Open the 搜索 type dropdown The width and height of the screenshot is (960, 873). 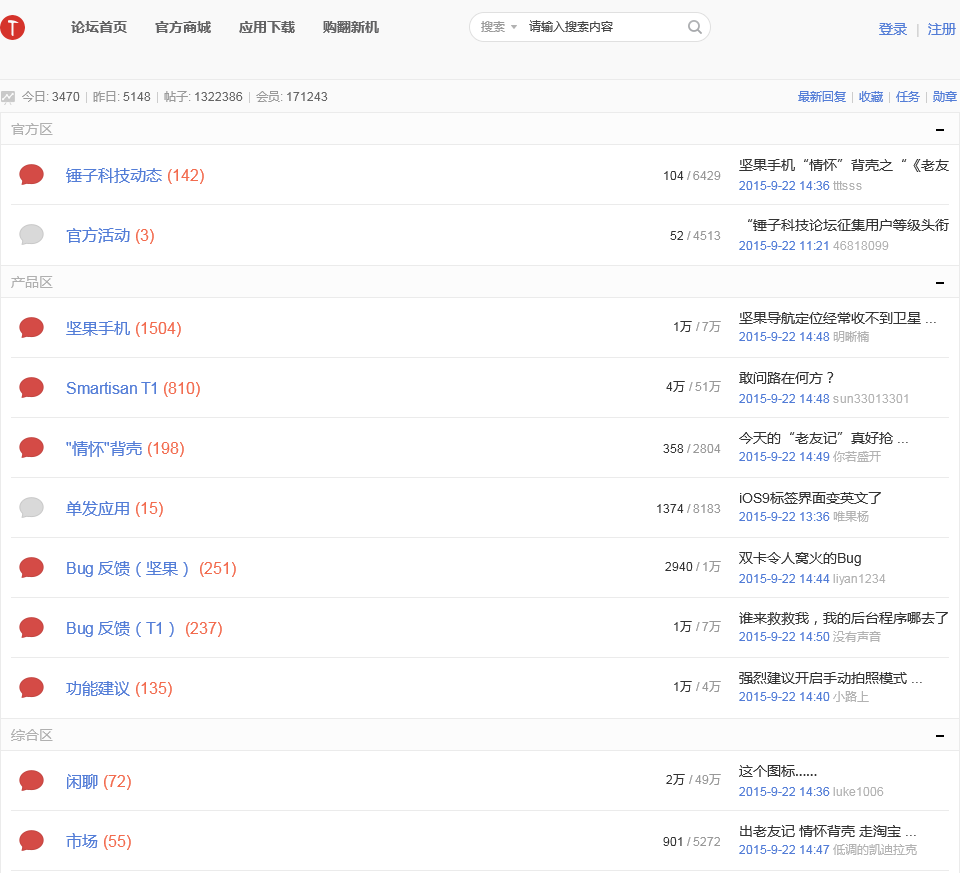498,27
